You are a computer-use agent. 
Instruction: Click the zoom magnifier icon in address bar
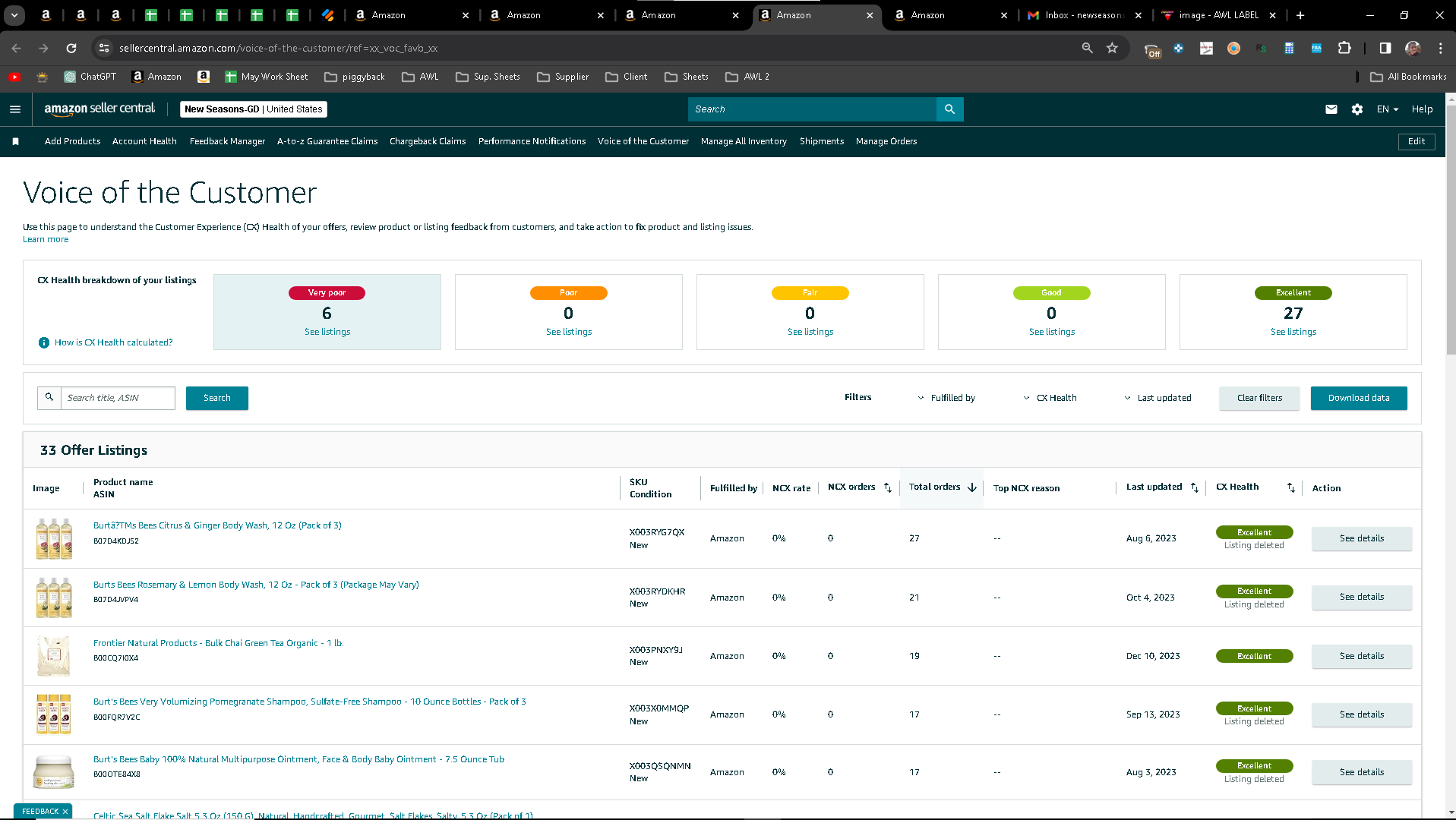[x=1087, y=48]
